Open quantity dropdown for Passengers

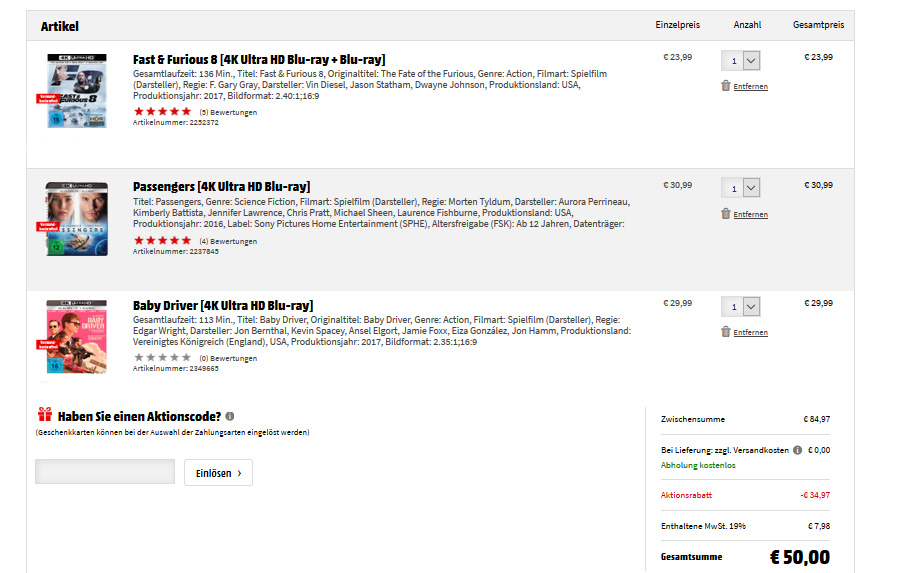(x=741, y=188)
